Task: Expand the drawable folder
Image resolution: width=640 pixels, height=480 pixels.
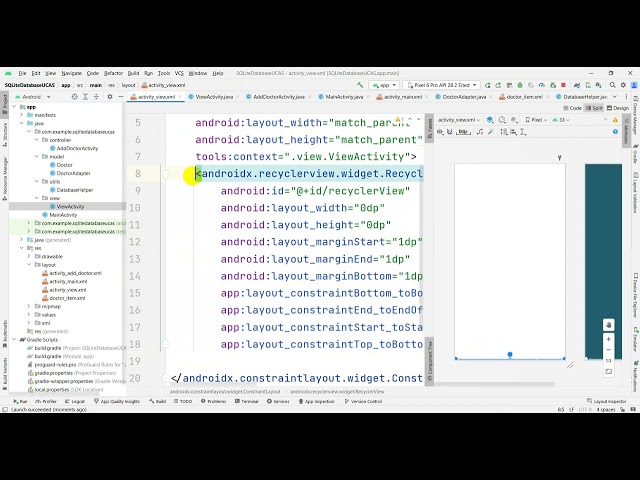Action: [29, 256]
